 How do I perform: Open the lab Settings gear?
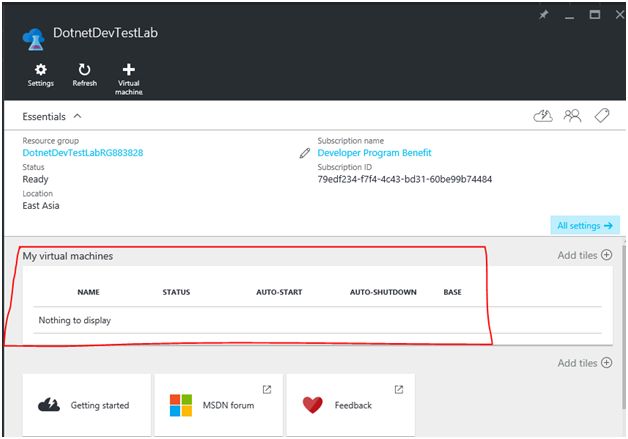tap(40, 74)
